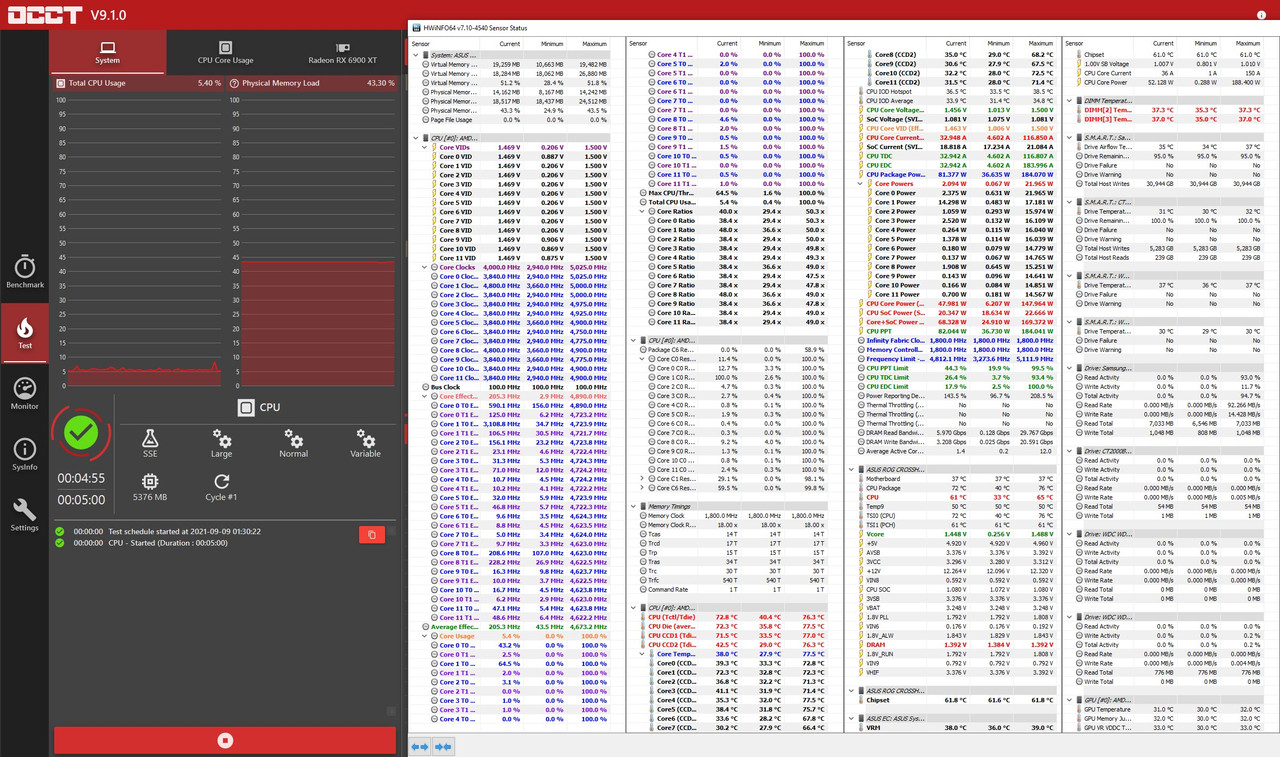Collapse the GPU [#0]: AMD sensor group
Image resolution: width=1280 pixels, height=757 pixels.
click(1070, 700)
